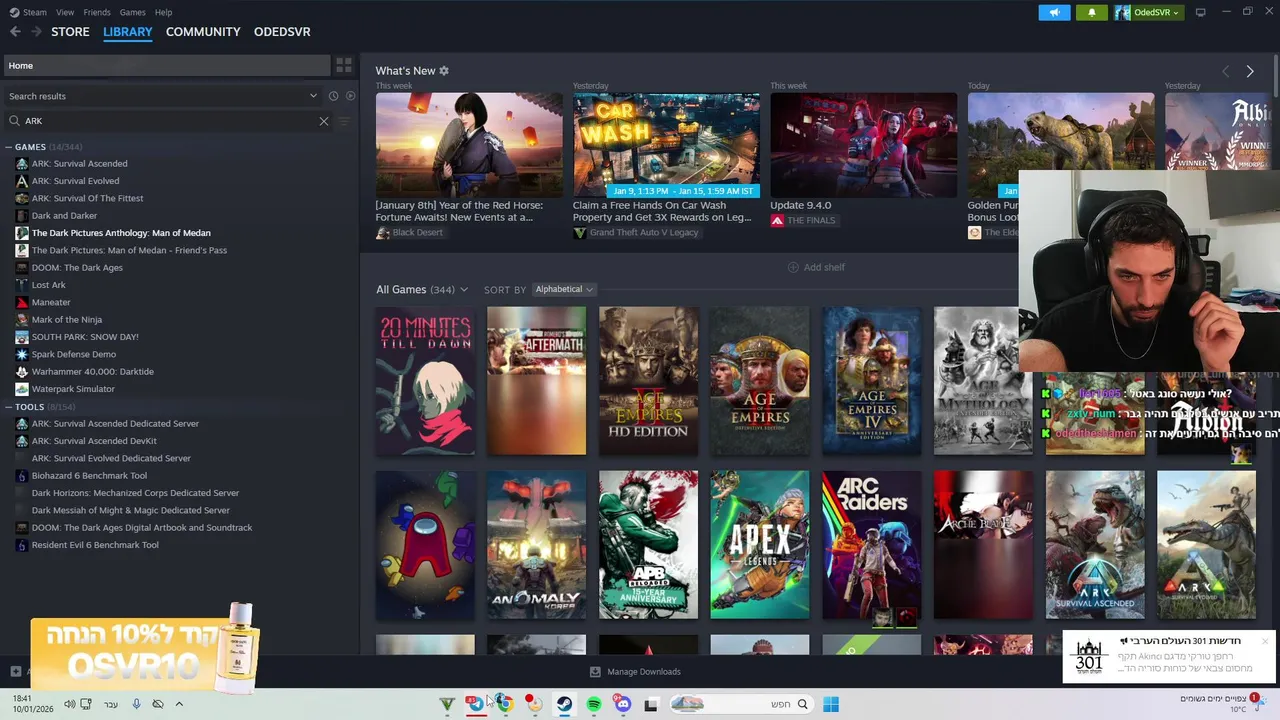Open the Help menu
Viewport: 1280px width, 720px height.
[164, 12]
